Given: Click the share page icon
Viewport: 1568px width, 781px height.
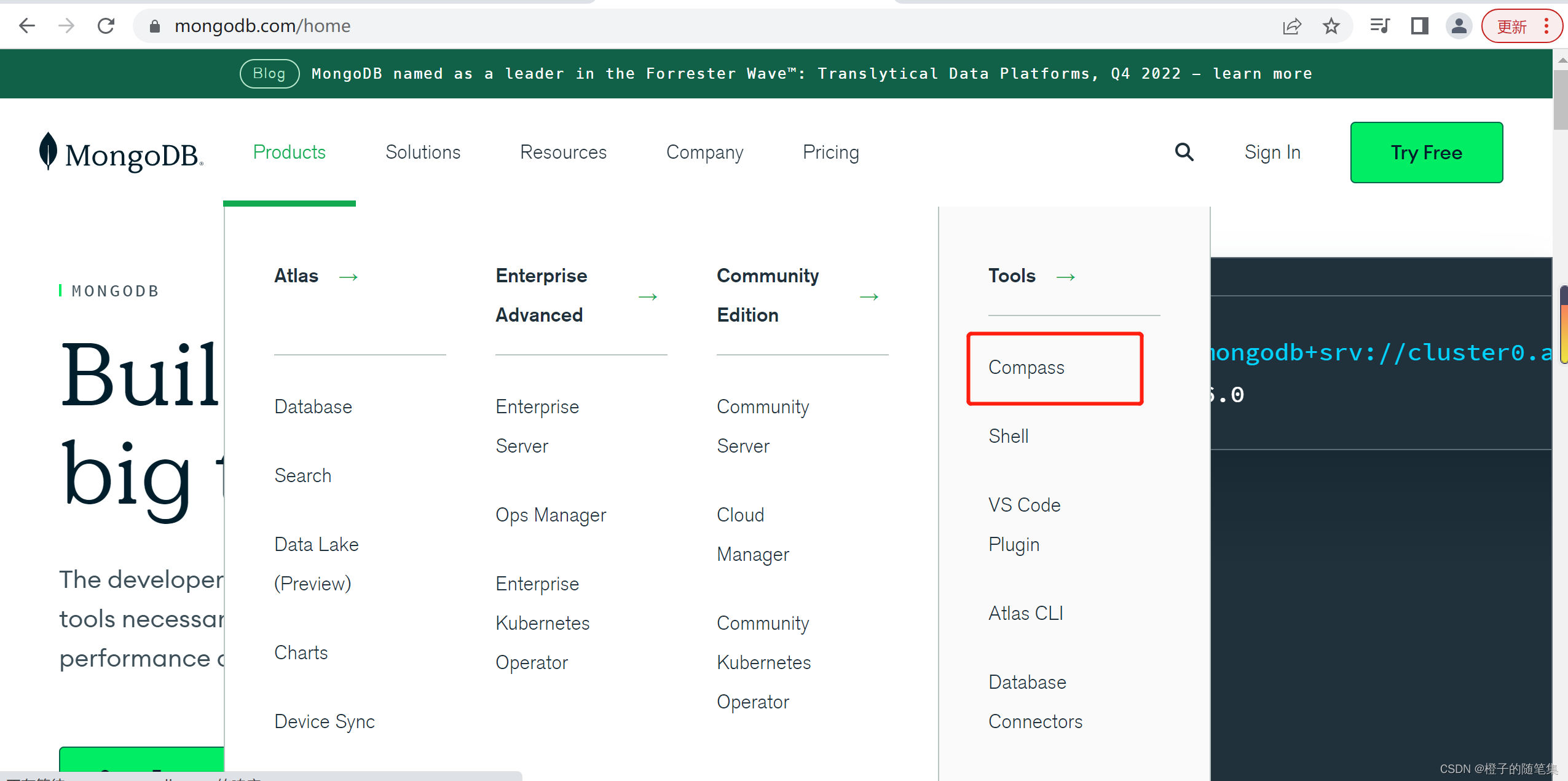Looking at the screenshot, I should click(x=1291, y=26).
